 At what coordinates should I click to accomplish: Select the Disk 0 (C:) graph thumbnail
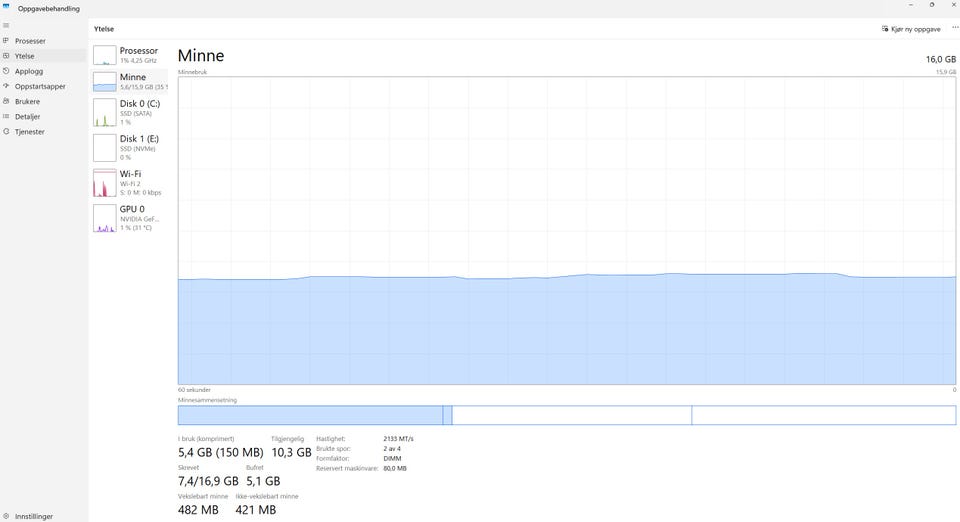click(x=105, y=113)
